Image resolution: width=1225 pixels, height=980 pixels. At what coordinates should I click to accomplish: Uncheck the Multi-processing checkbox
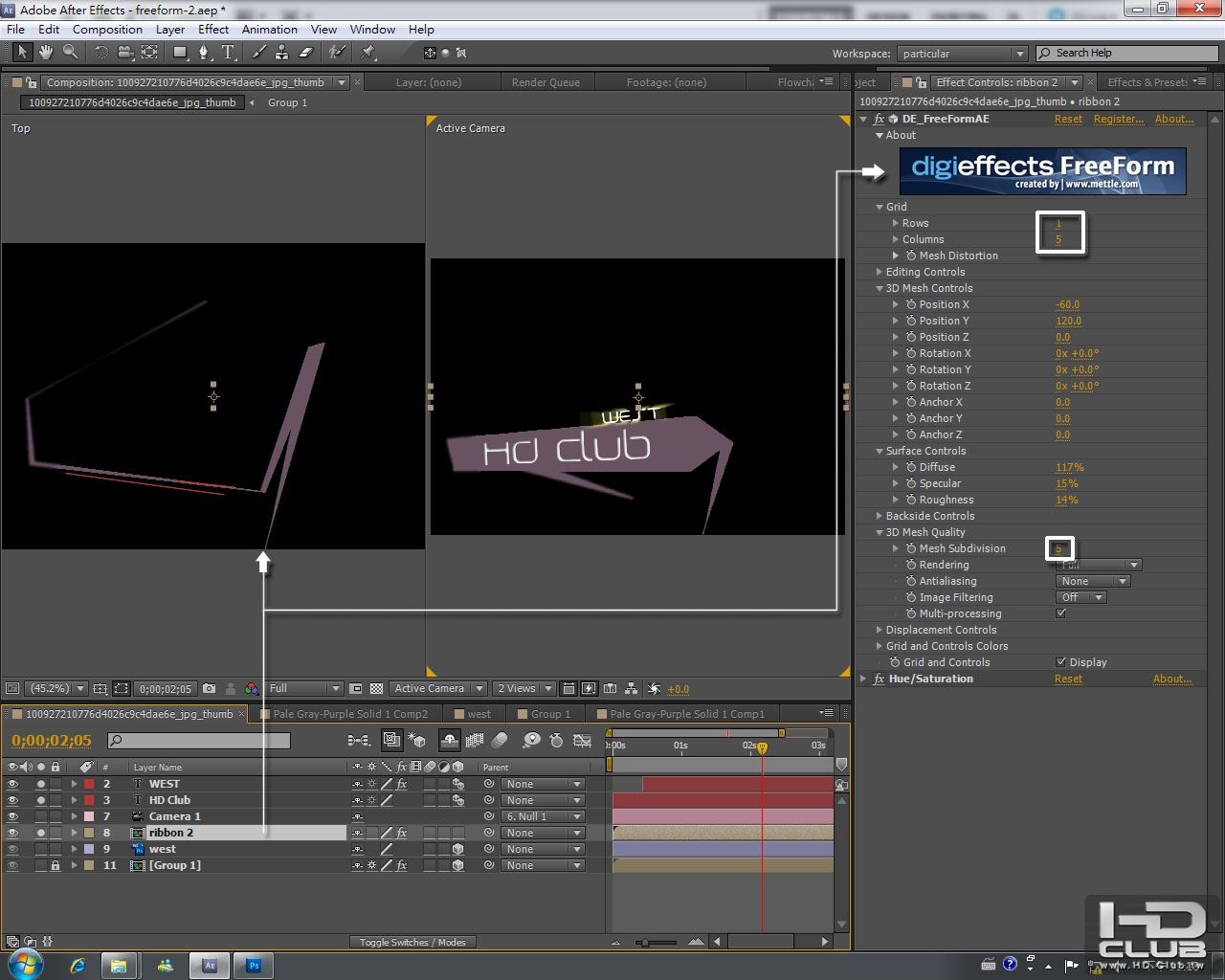tap(1060, 613)
